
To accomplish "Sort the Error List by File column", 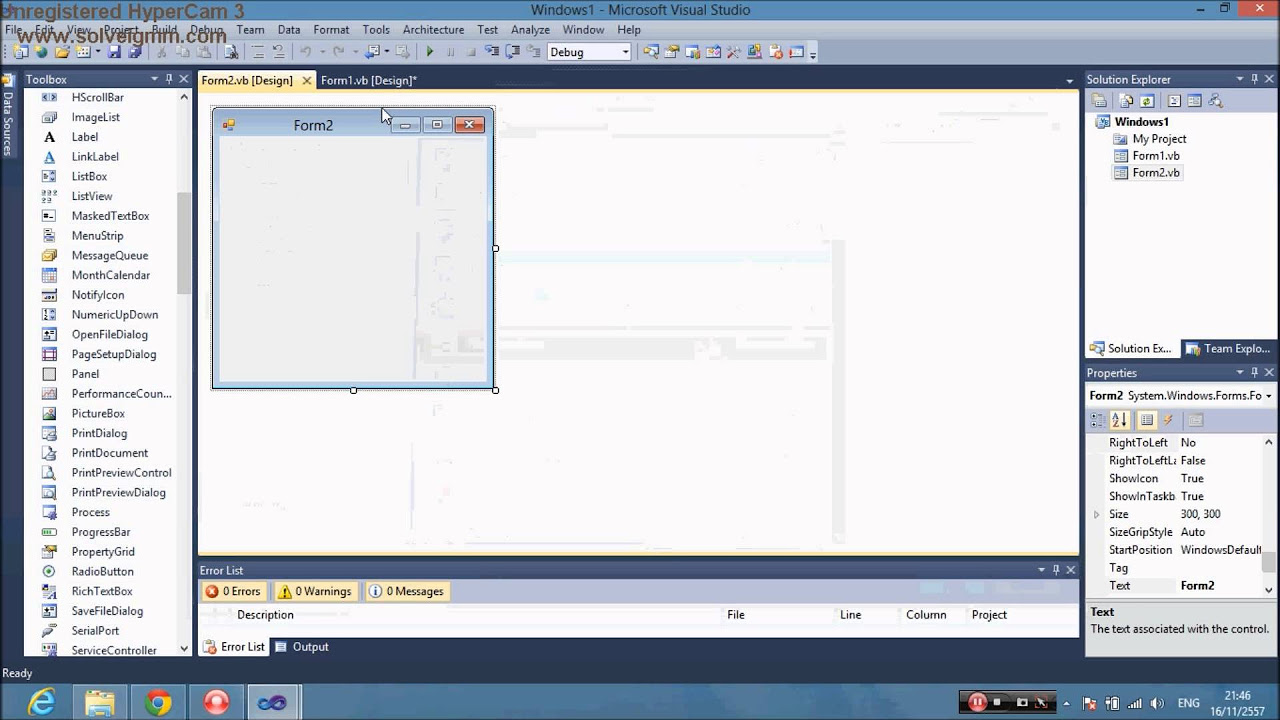I will (736, 615).
